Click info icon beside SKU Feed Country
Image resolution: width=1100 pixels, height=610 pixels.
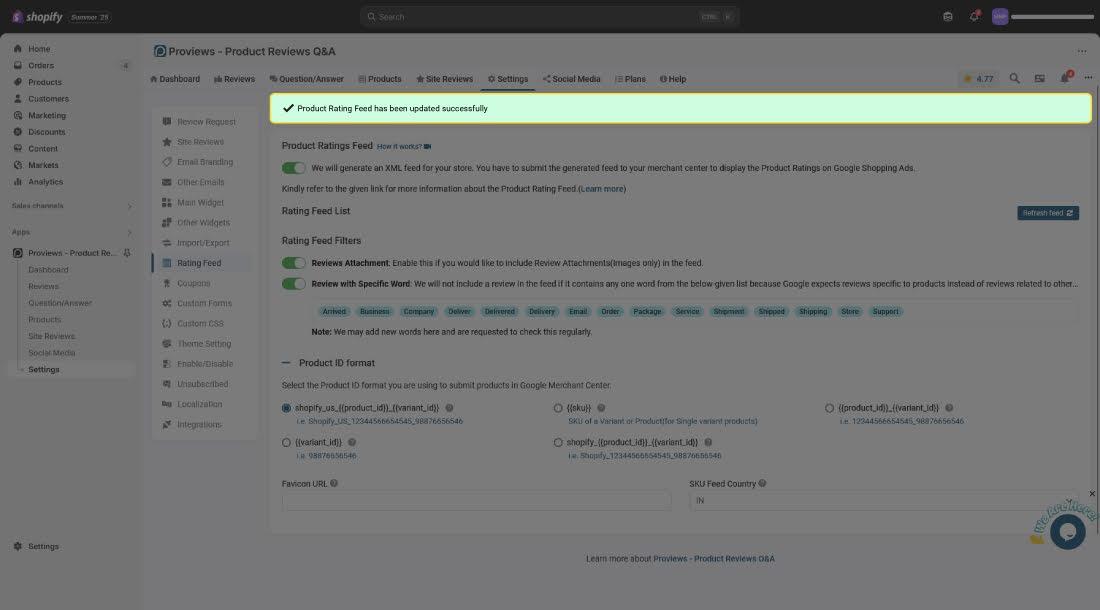click(762, 484)
